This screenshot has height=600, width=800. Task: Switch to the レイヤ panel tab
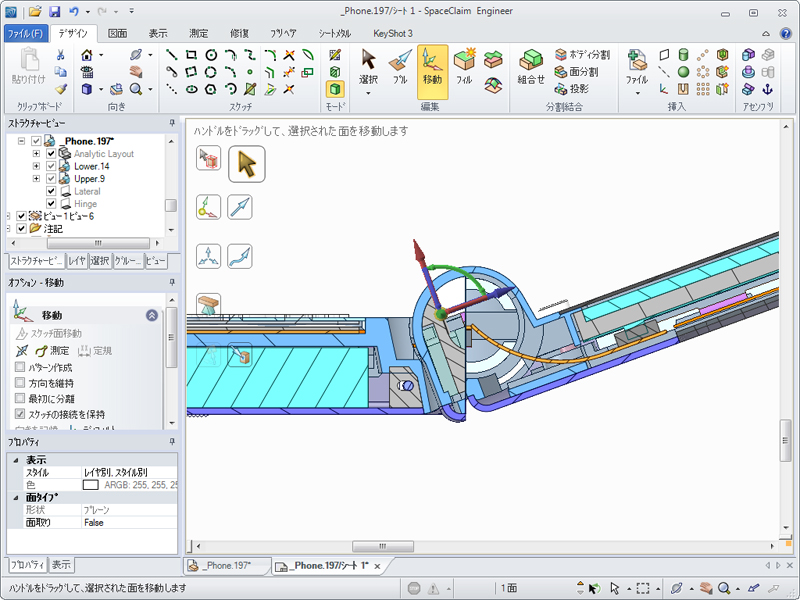pyautogui.click(x=77, y=261)
